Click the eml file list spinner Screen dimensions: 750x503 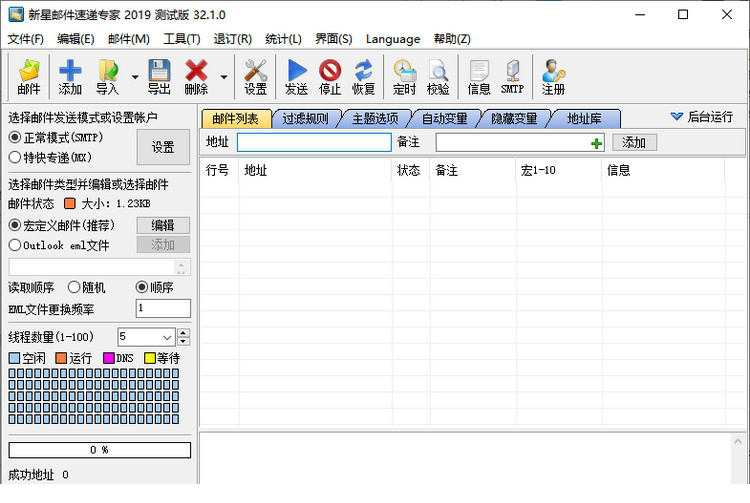(x=181, y=267)
